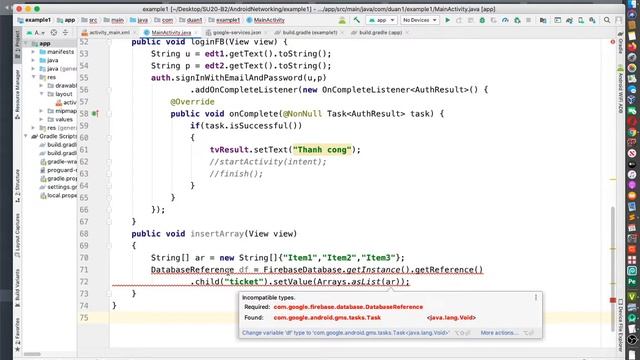Open the Favorites side tab
The width and height of the screenshot is (640, 360).
(x=17, y=334)
